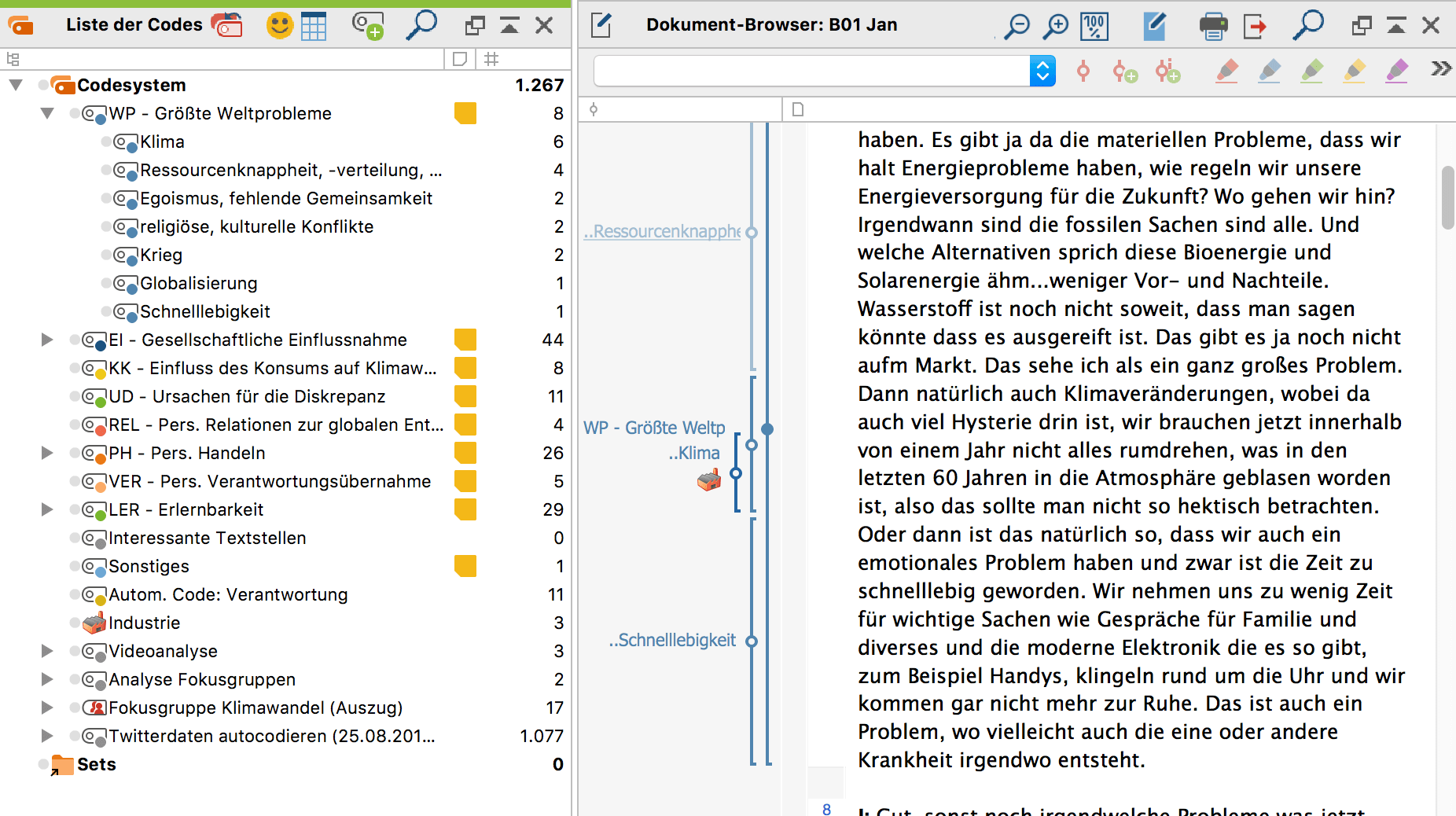
Task: Select the Industrie code in the list
Action: pos(144,623)
